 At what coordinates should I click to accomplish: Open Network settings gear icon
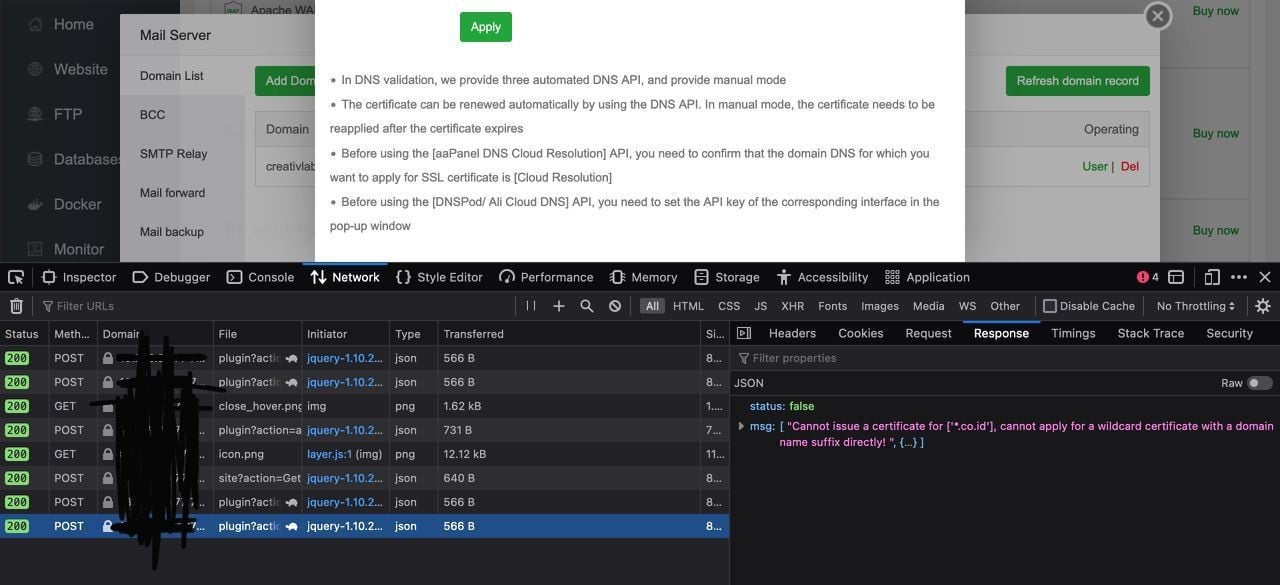coord(1263,306)
